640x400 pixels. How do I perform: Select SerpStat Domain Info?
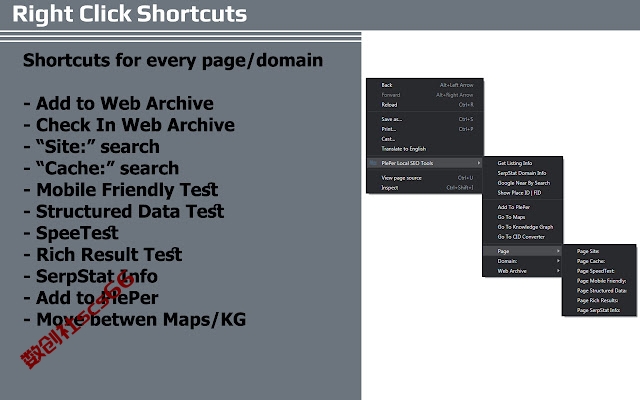pyautogui.click(x=522, y=173)
